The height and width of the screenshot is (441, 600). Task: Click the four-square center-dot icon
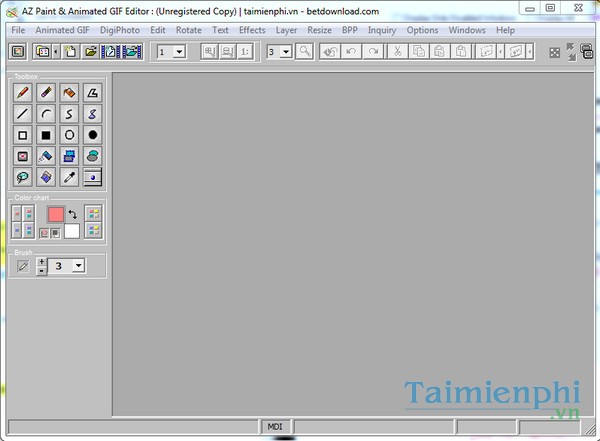point(554,53)
